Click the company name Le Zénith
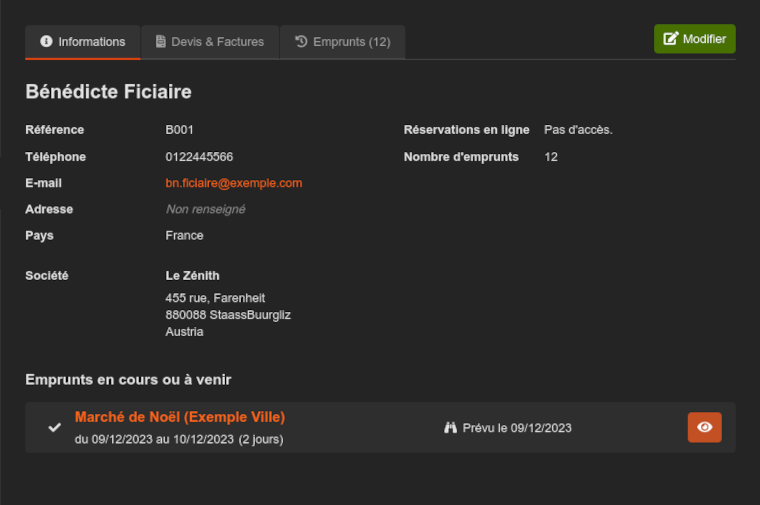Screen dimensions: 760x505 [x=192, y=276]
